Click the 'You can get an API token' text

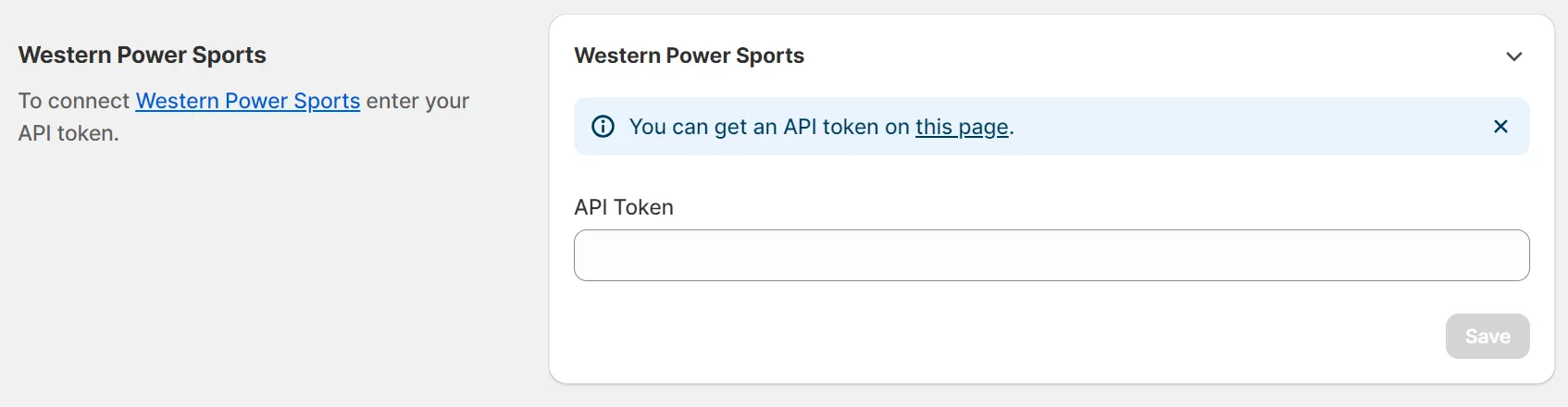pos(768,127)
